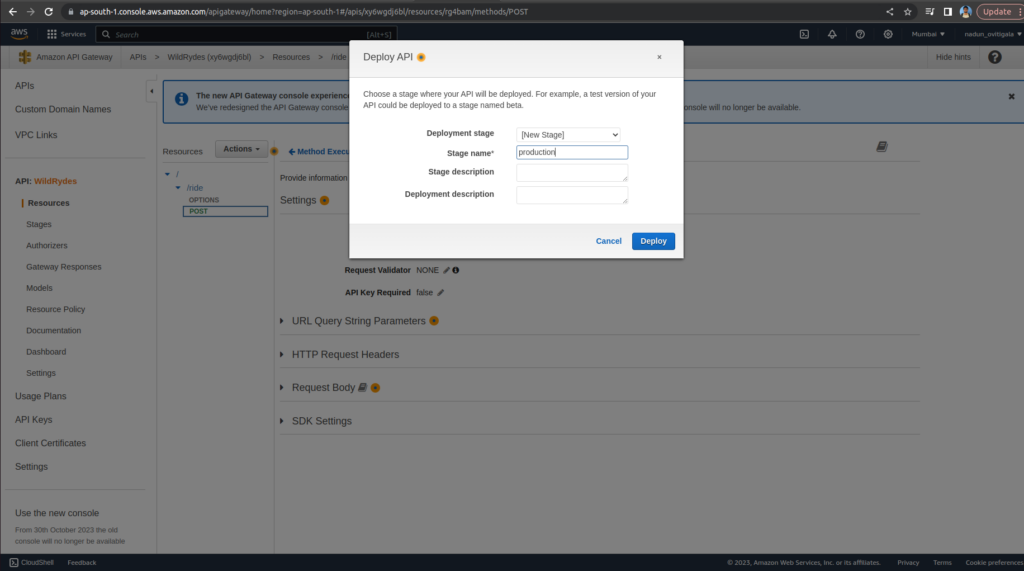Click the info icon in the banner

[182, 99]
